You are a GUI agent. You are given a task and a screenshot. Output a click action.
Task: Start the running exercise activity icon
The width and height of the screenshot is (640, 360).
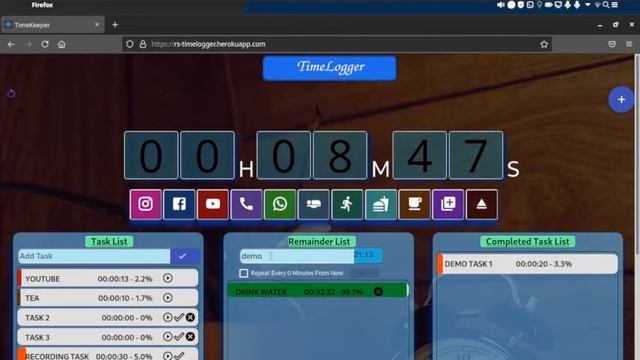pyautogui.click(x=347, y=204)
